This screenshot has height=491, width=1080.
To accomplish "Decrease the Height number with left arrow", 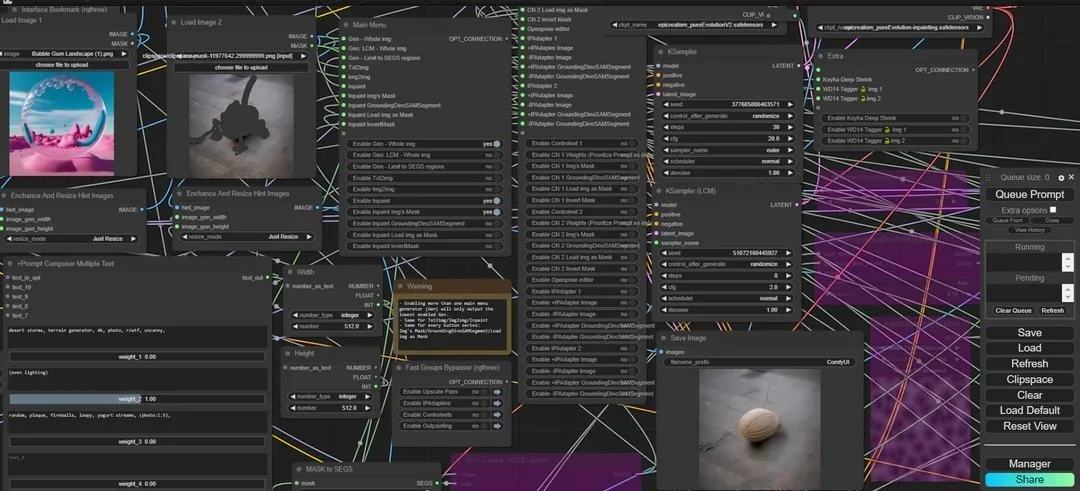I will [x=292, y=408].
